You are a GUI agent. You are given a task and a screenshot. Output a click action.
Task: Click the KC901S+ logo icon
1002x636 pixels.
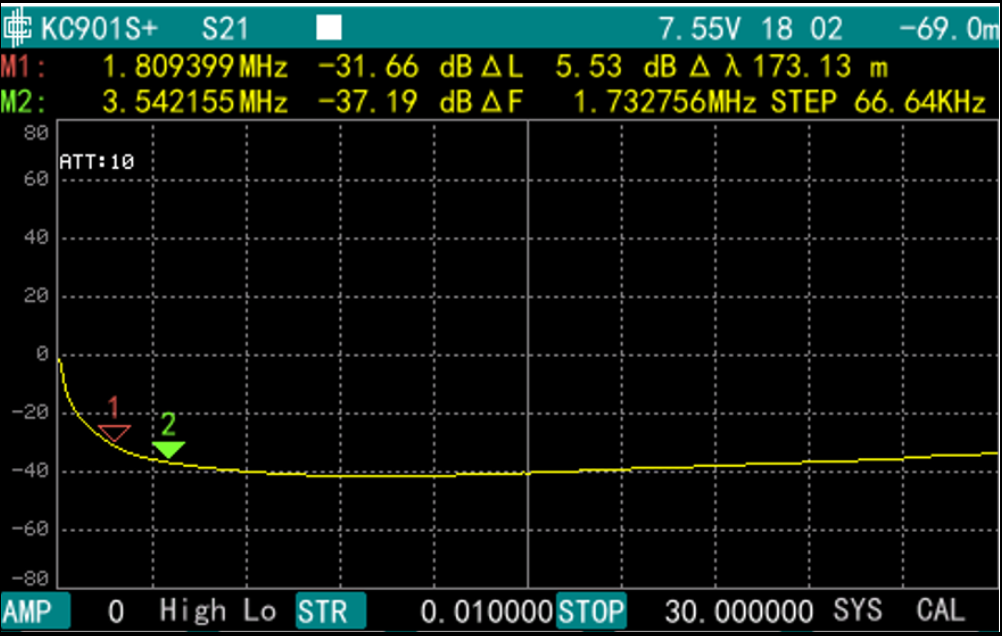[x=20, y=28]
